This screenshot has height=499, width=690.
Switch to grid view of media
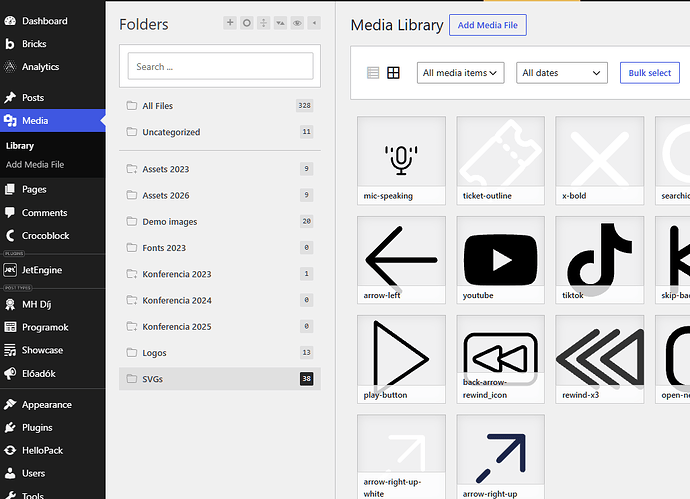tap(393, 73)
